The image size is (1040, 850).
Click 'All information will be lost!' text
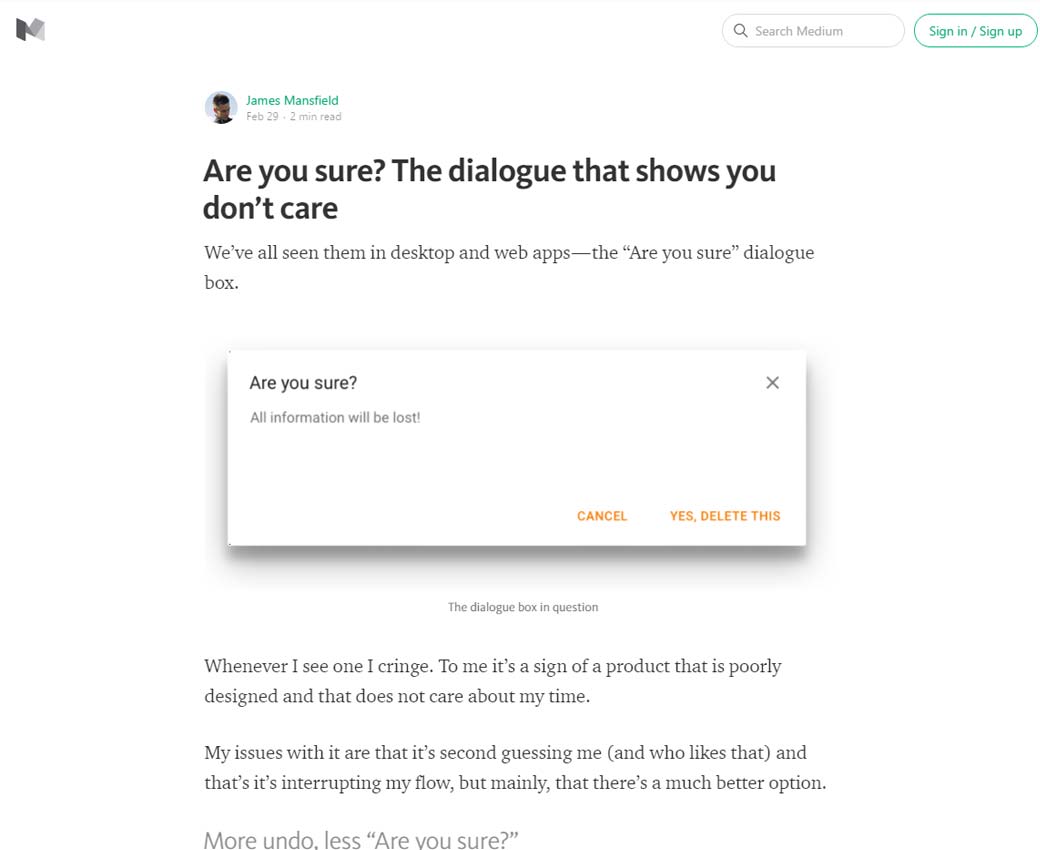pyautogui.click(x=335, y=417)
